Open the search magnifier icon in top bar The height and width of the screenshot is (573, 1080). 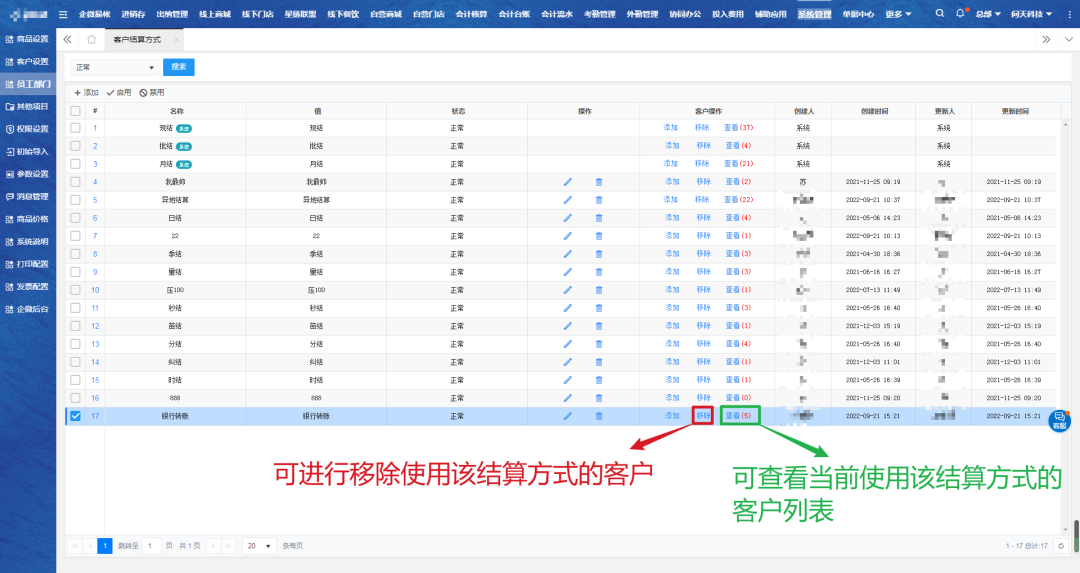coord(939,14)
